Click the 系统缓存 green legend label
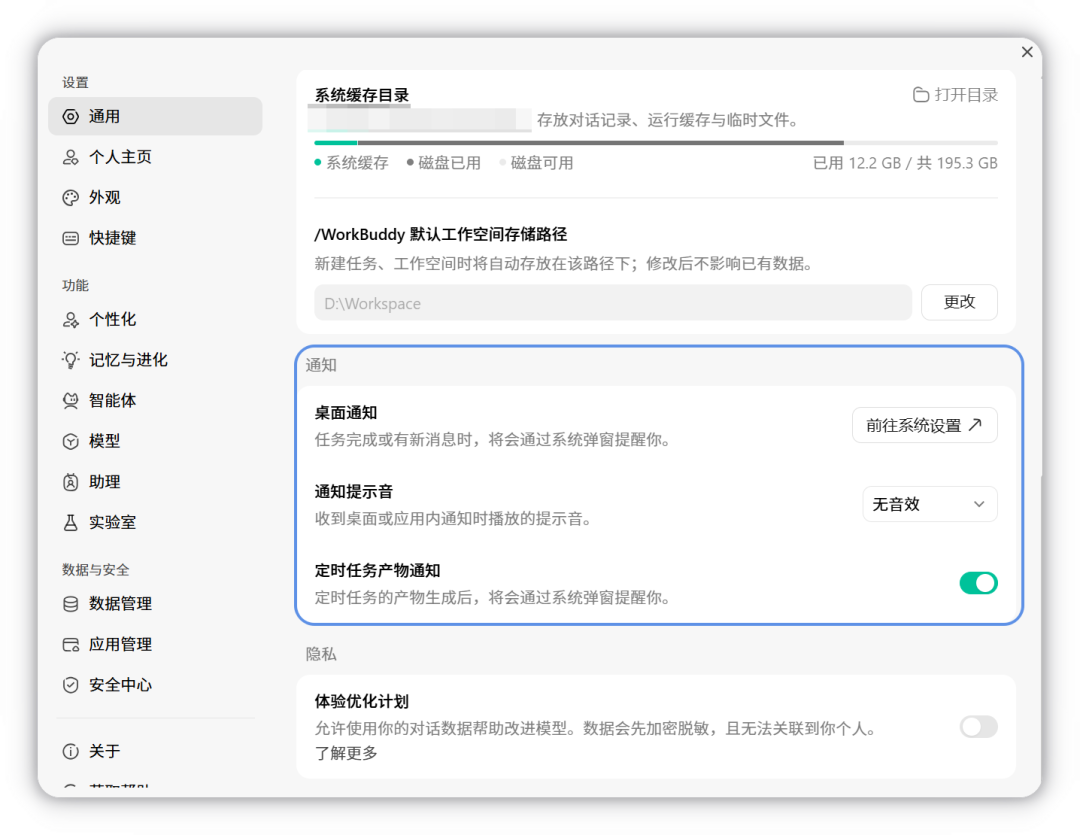 click(x=351, y=163)
